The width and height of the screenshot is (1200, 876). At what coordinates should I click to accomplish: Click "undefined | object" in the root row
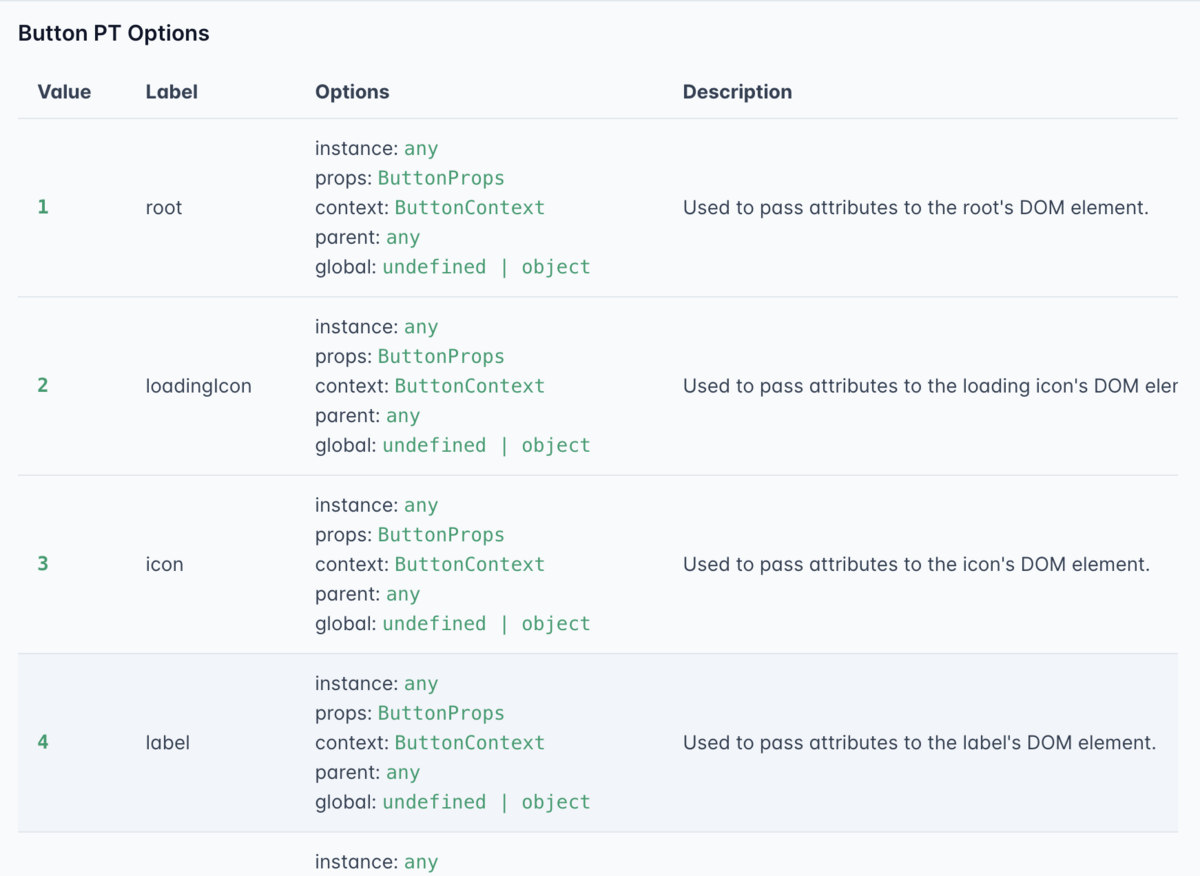coord(486,267)
